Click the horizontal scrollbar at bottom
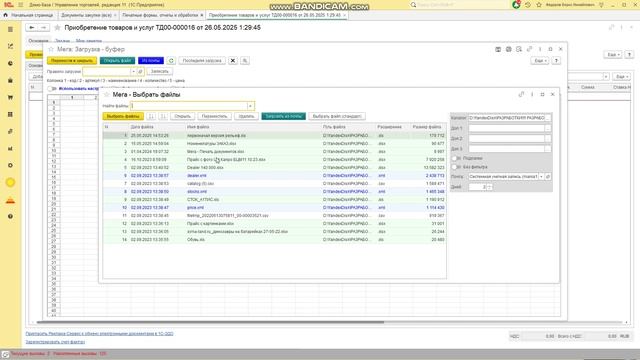Image resolution: width=640 pixels, height=360 pixels. point(210,322)
